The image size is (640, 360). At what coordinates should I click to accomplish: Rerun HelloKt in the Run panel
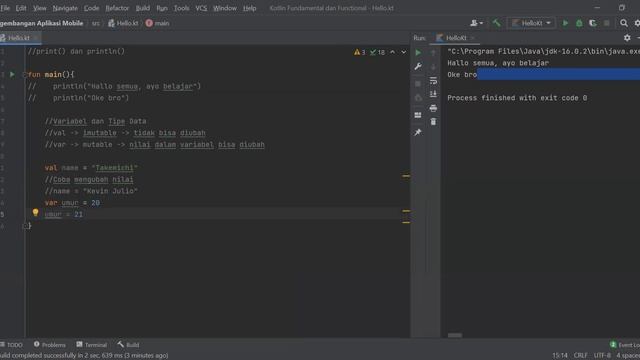point(418,53)
